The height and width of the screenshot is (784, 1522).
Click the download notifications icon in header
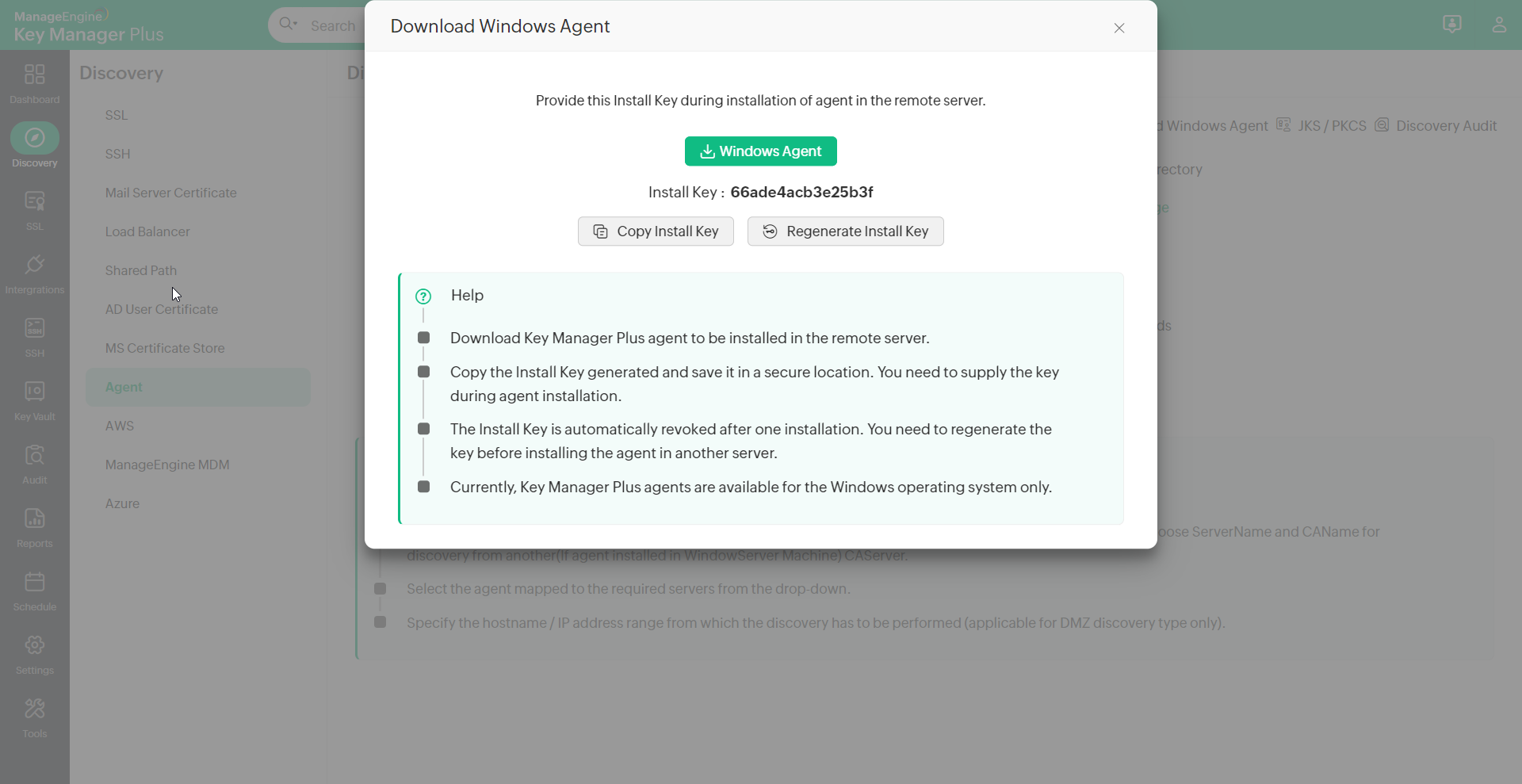(x=1452, y=25)
